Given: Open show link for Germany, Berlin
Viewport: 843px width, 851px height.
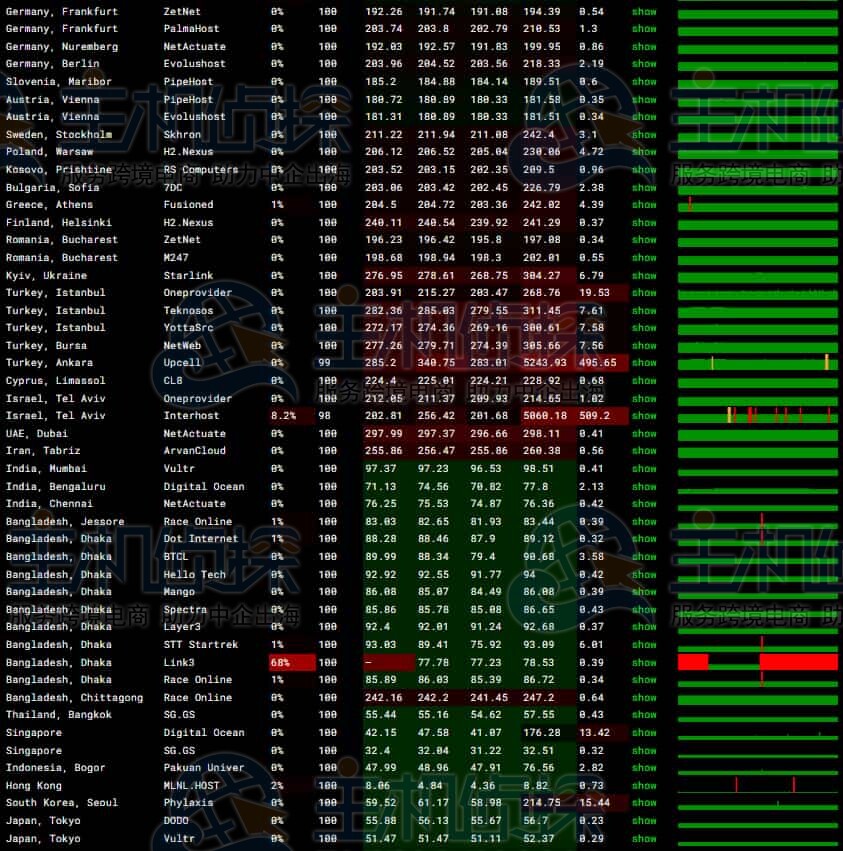Looking at the screenshot, I should (644, 64).
